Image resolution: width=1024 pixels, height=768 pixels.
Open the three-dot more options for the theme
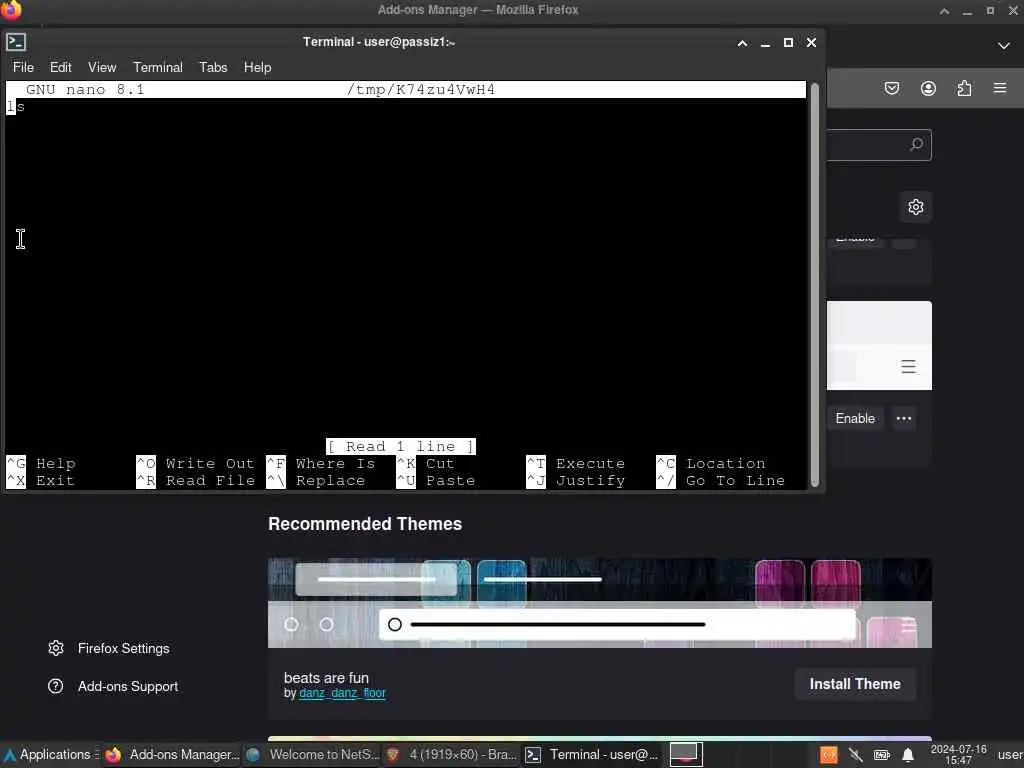click(x=904, y=419)
